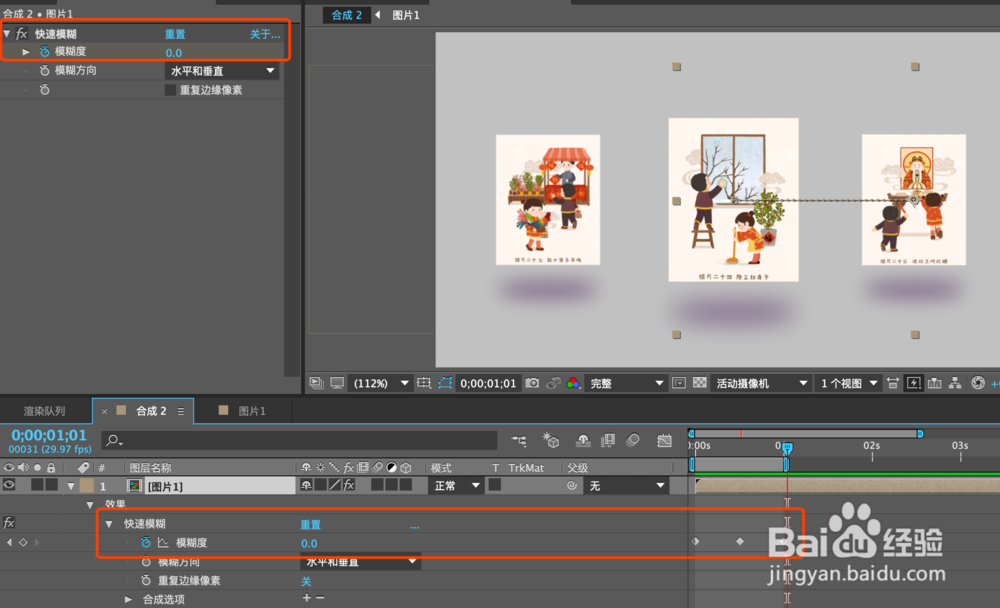Click the current time 0;00;01;01 in timeline
Viewport: 1000px width, 608px height.
[x=49, y=435]
